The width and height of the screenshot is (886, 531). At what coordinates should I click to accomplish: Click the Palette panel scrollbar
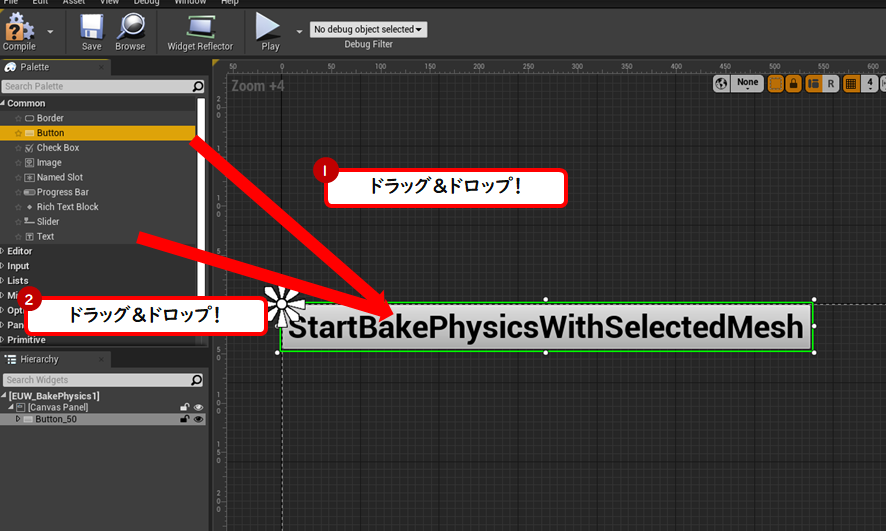[x=200, y=198]
